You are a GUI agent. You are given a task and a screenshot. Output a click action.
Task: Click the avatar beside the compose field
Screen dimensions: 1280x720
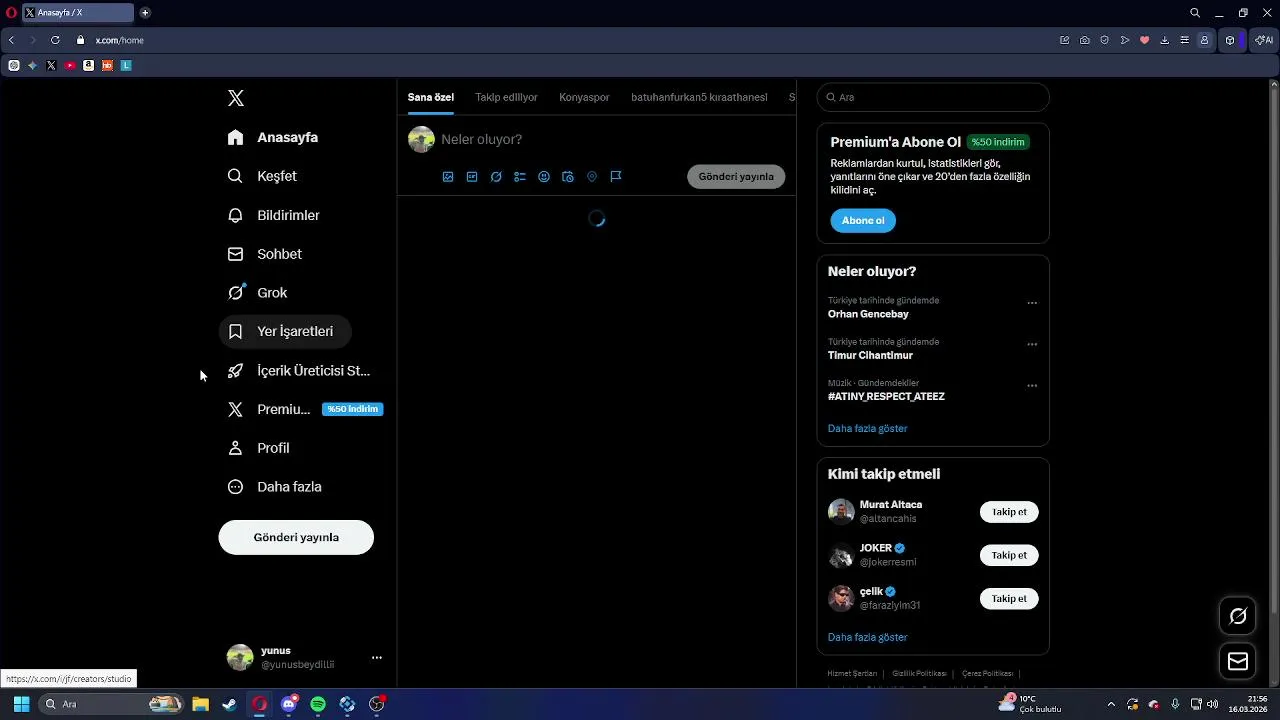421,139
